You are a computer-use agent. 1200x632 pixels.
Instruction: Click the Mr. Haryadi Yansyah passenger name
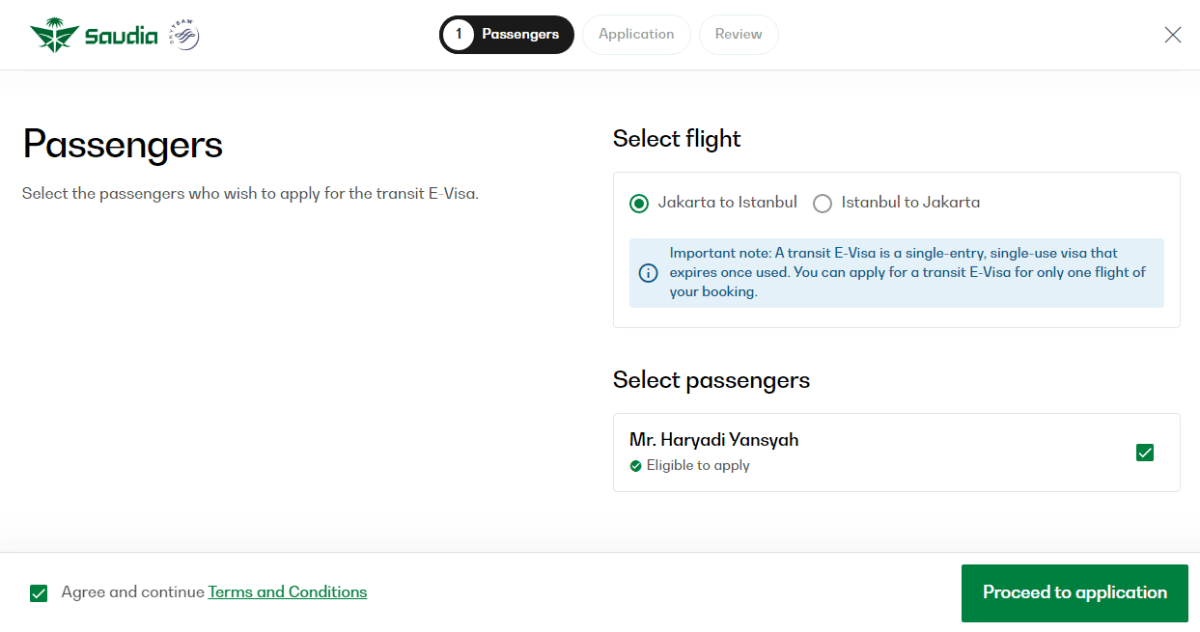(x=714, y=440)
